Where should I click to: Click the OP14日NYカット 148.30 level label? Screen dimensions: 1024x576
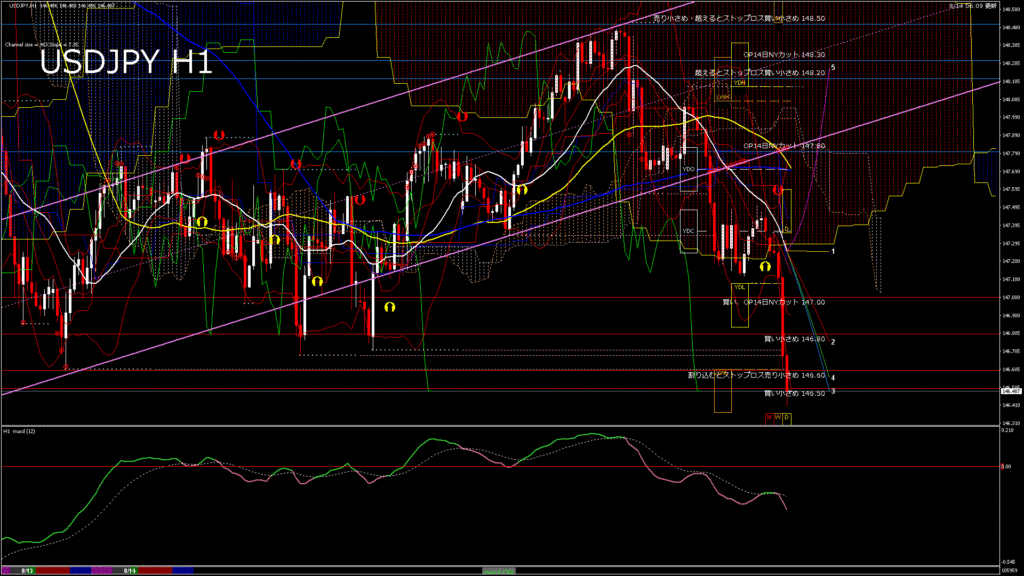point(784,55)
